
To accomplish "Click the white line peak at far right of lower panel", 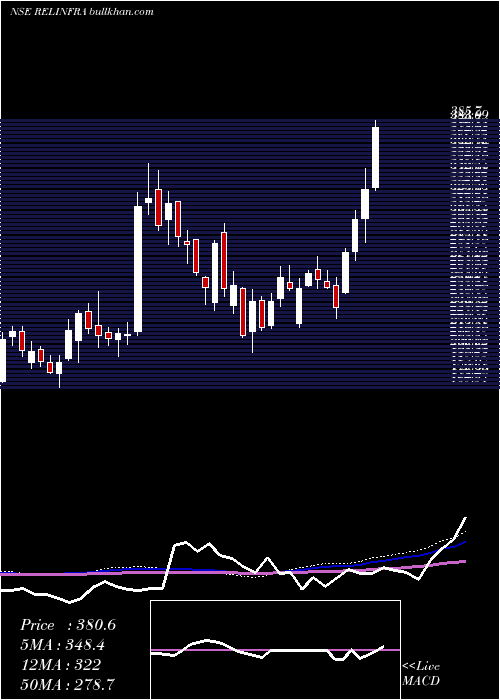I will tap(465, 519).
